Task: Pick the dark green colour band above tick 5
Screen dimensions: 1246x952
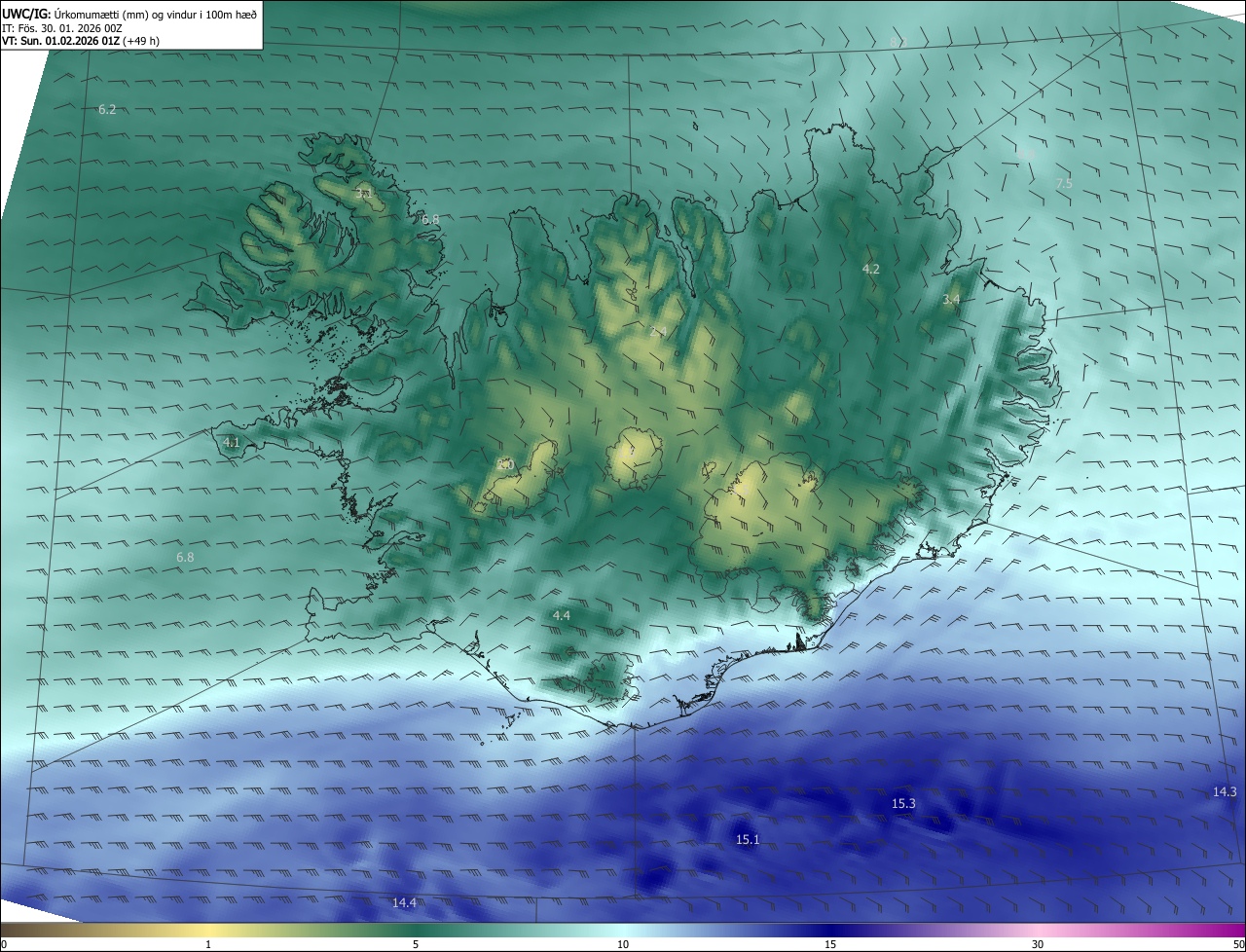Action: point(416,930)
